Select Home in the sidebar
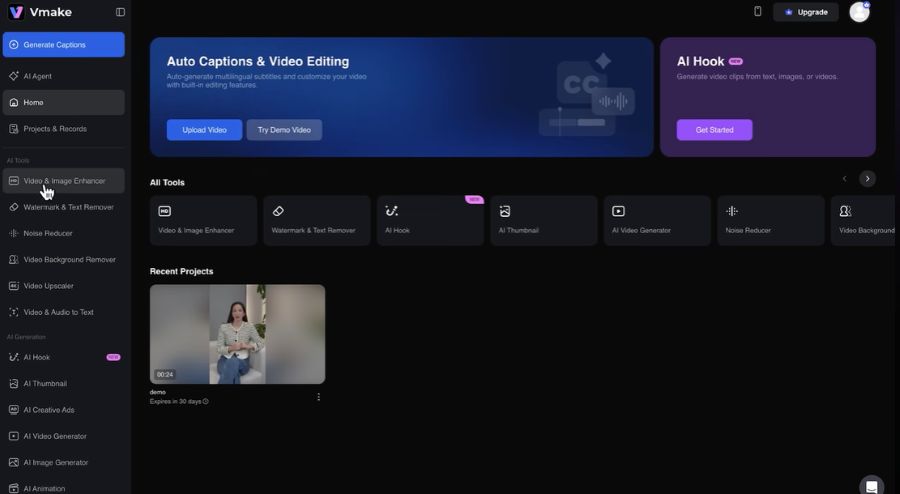 64,103
